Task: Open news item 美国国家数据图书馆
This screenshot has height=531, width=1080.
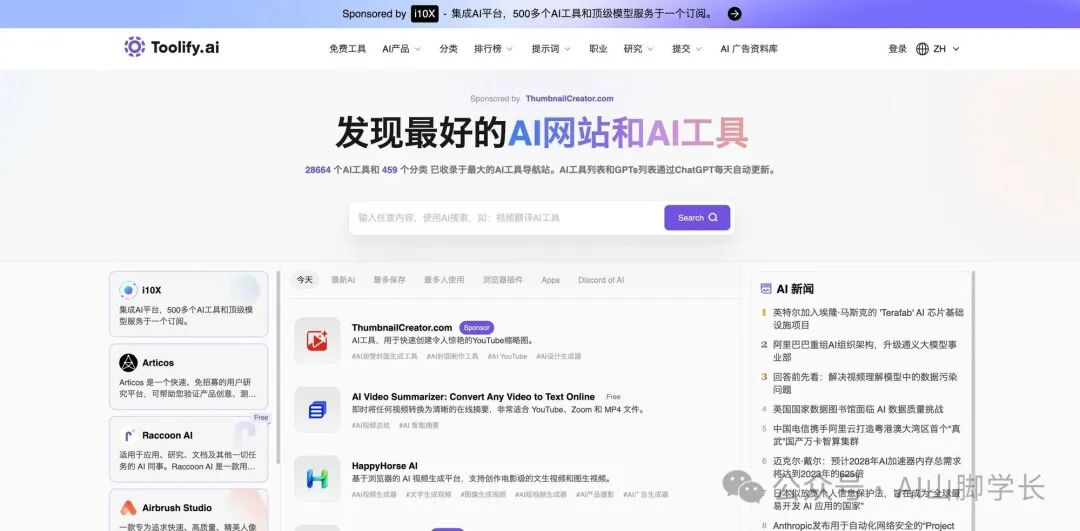Action: pos(858,409)
